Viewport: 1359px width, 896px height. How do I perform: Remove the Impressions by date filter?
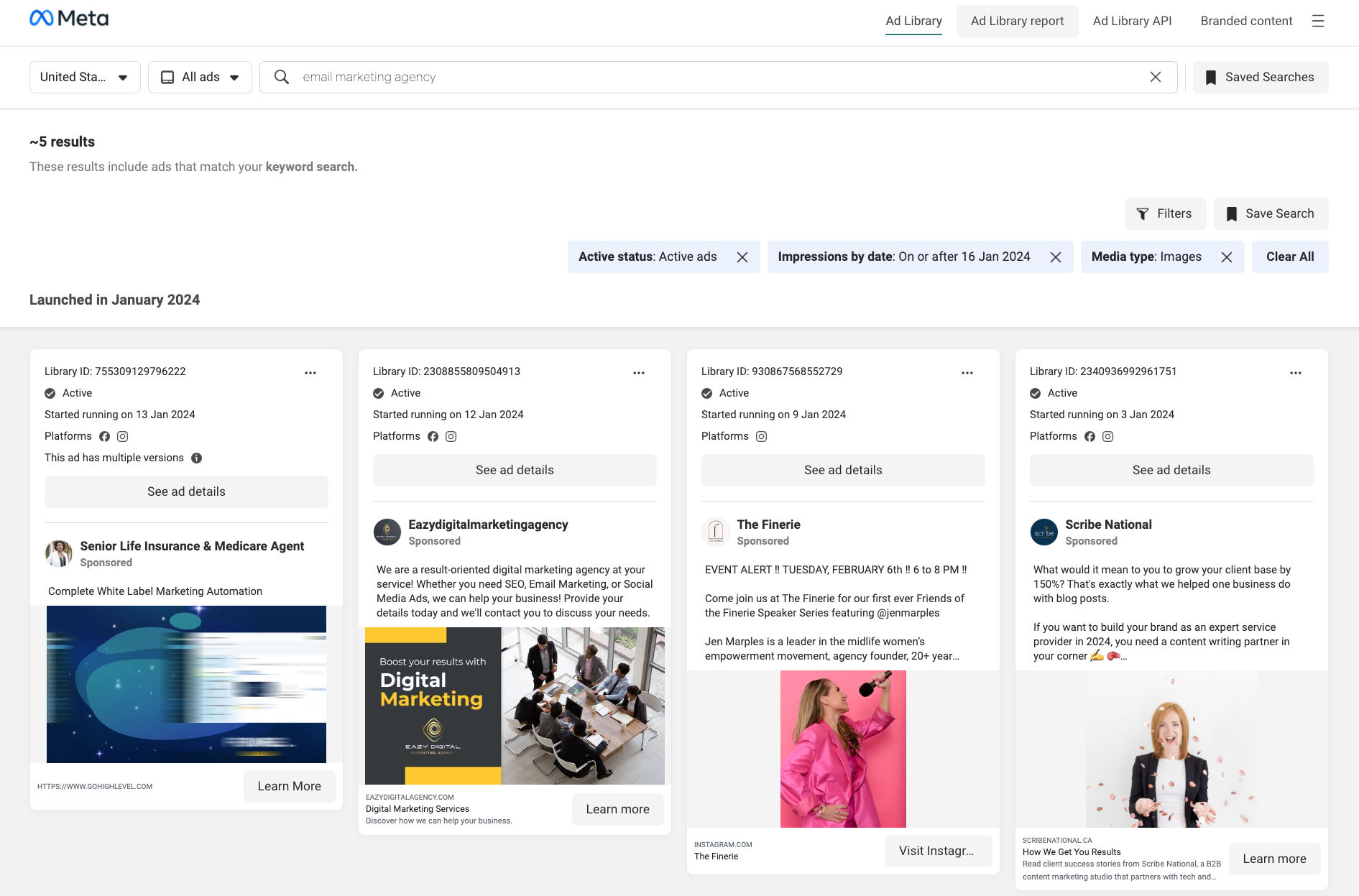tap(1056, 257)
